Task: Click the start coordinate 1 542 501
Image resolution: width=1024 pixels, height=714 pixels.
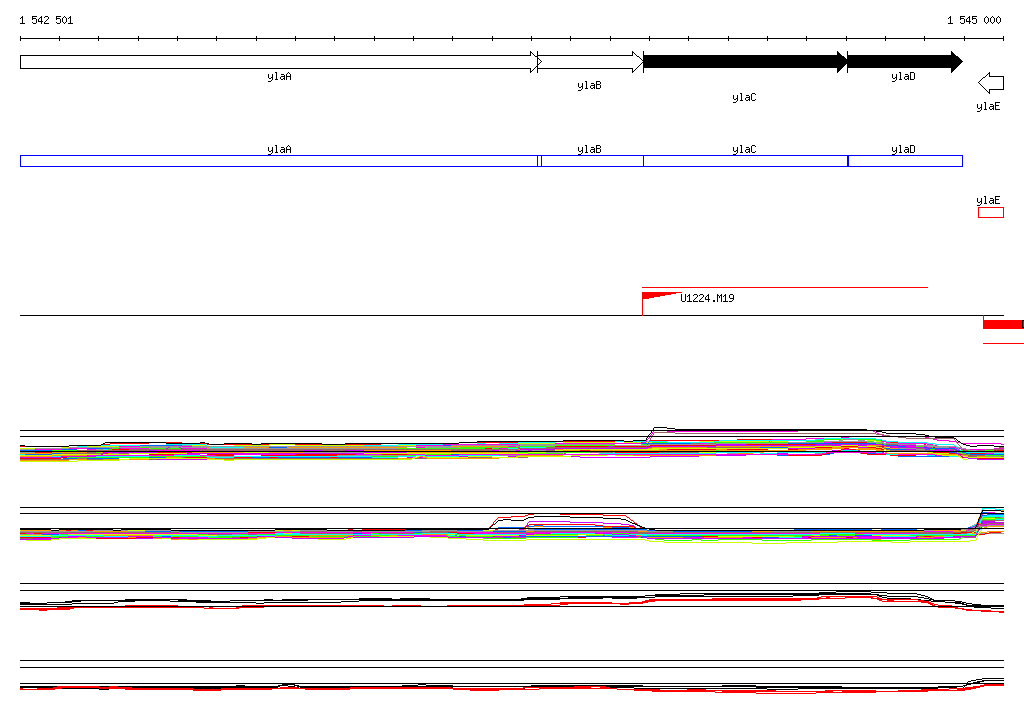Action: (46, 20)
